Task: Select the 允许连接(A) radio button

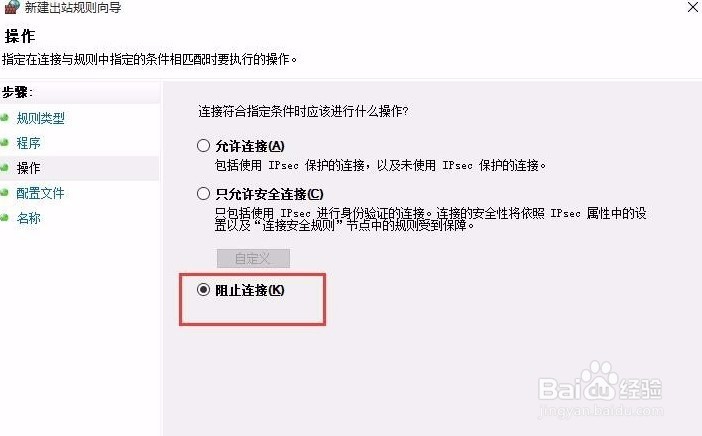Action: [x=203, y=145]
